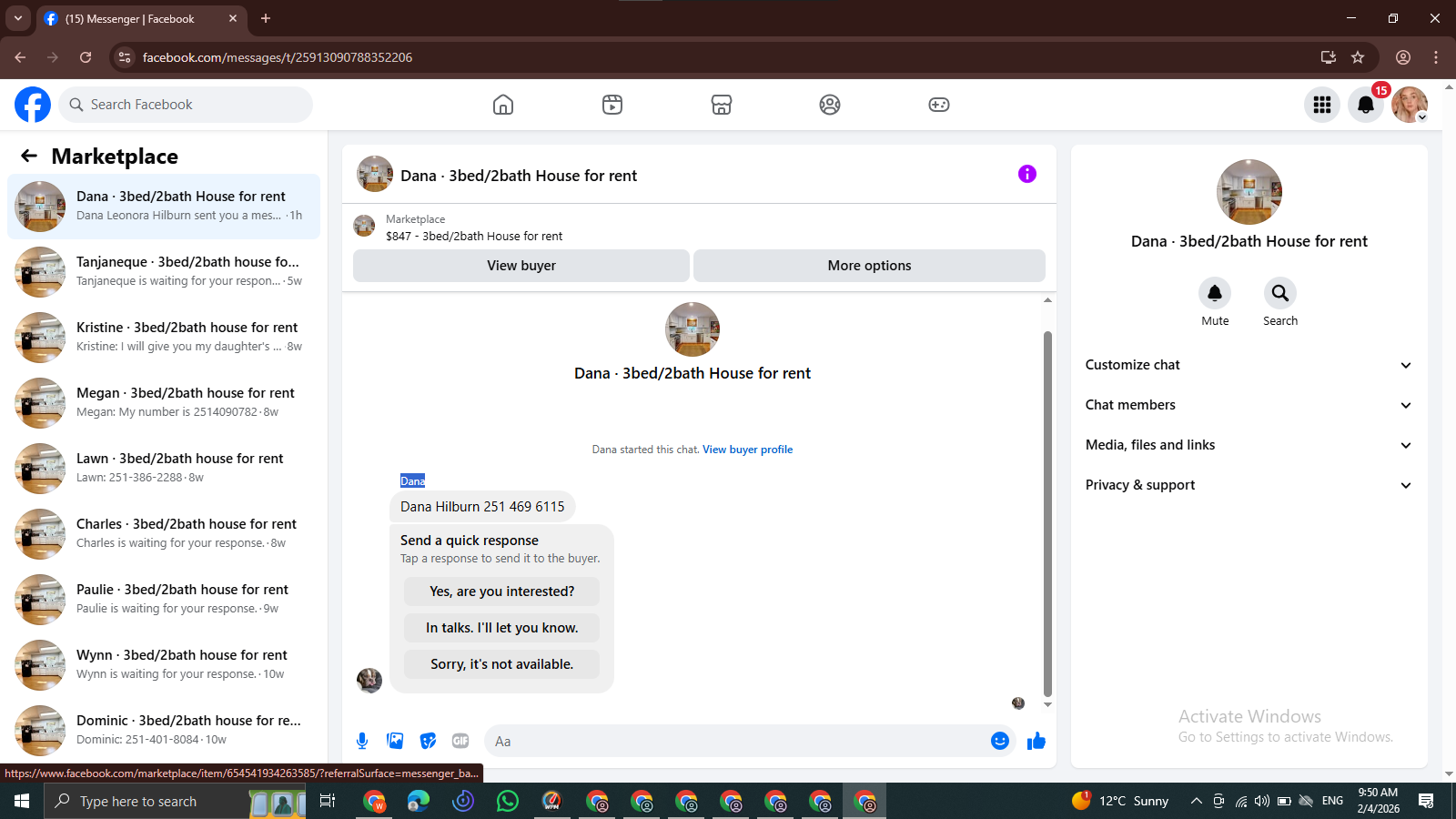
Task: Click '$847 - 3bed/2bath House for rent' text
Action: pyautogui.click(x=474, y=236)
